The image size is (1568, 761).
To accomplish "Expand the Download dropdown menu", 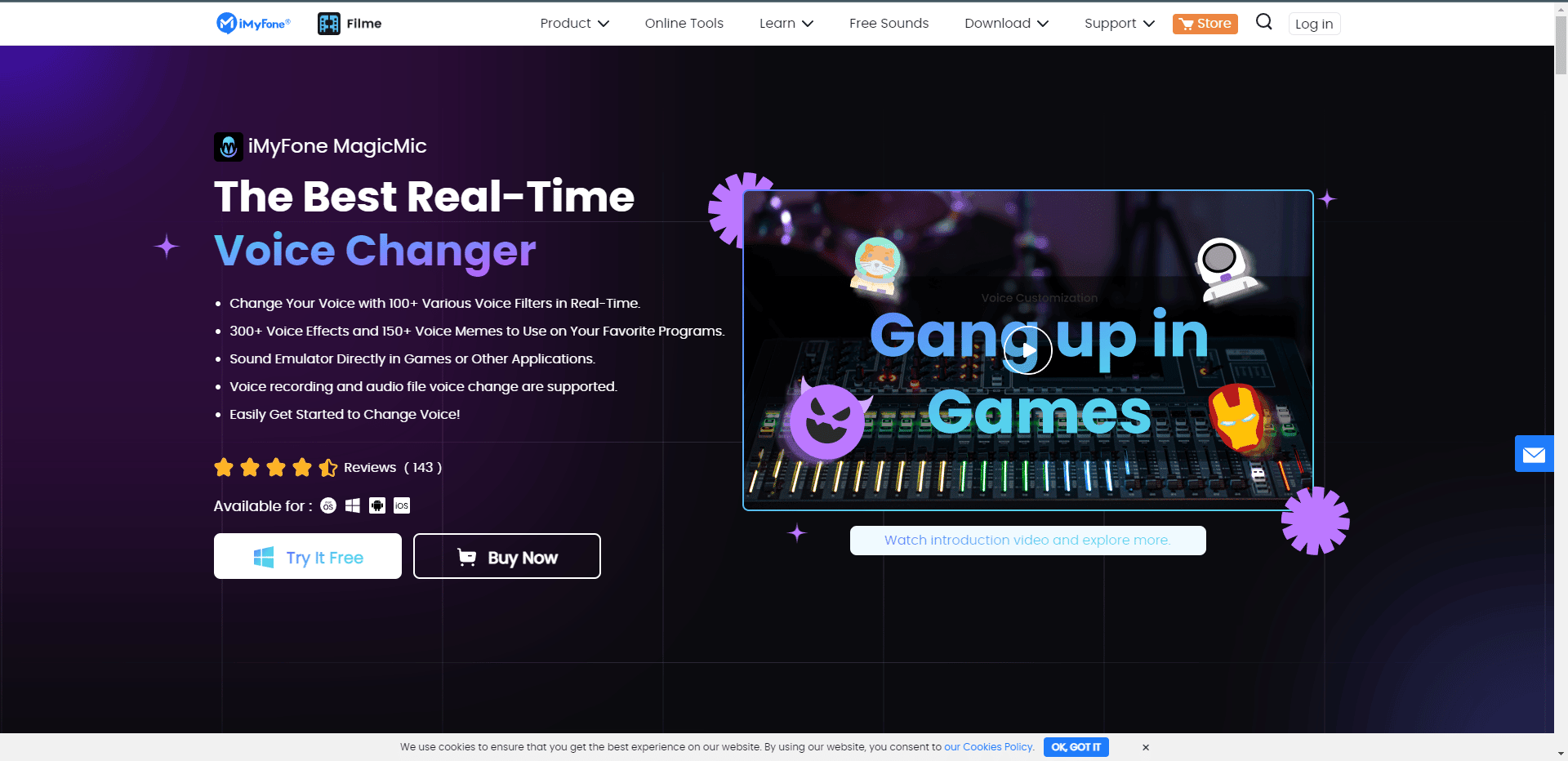I will 1007,24.
